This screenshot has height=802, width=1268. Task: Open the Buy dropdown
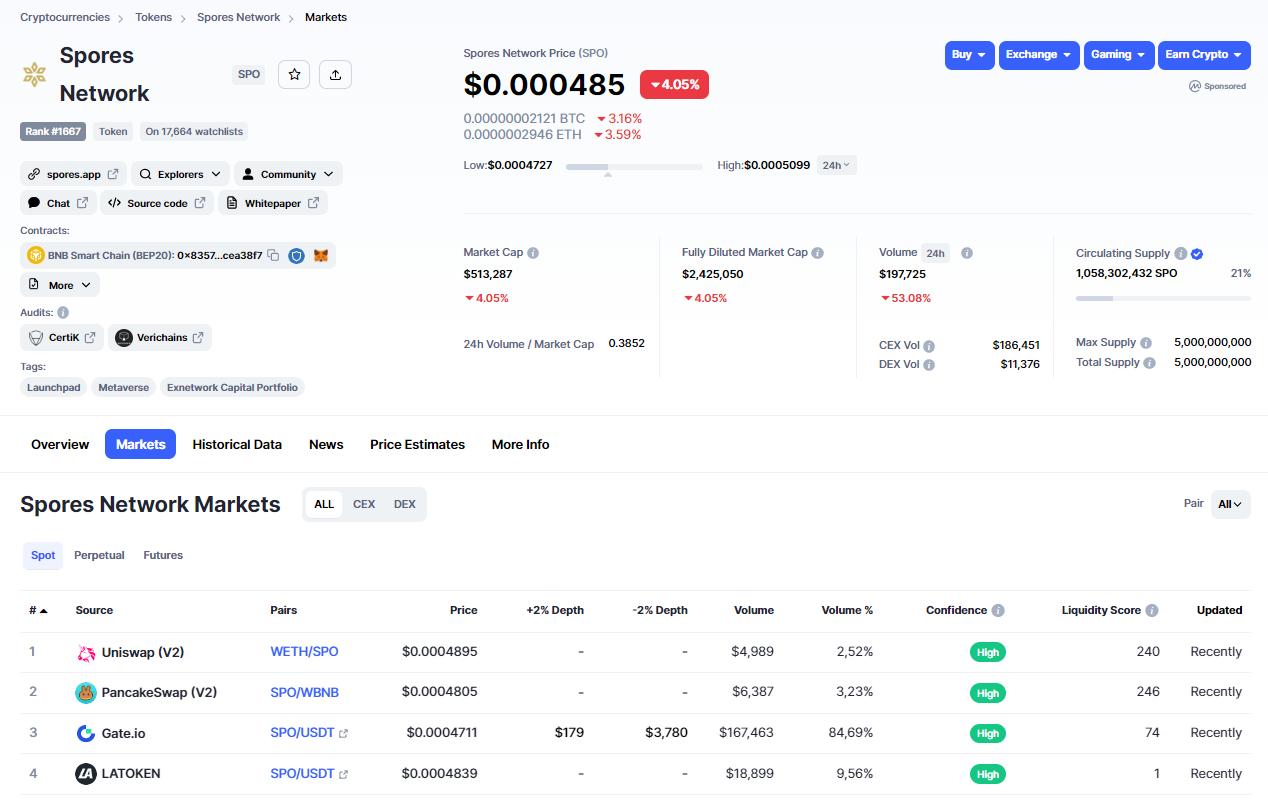pyautogui.click(x=969, y=55)
